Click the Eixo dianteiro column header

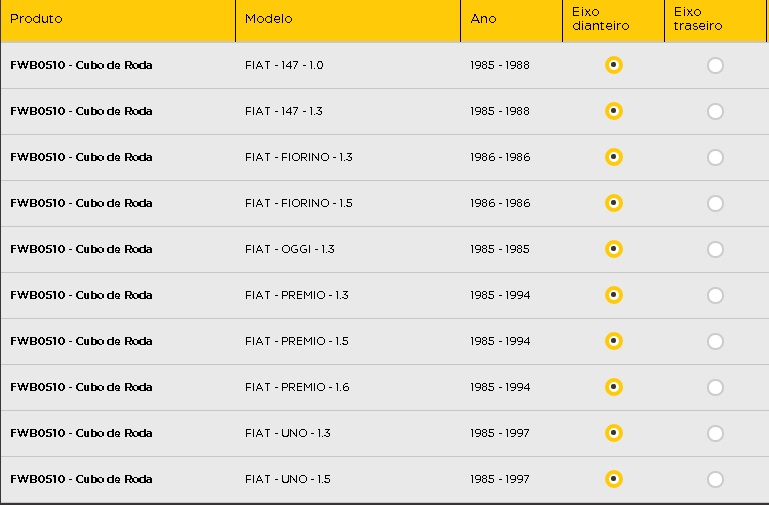(600, 19)
